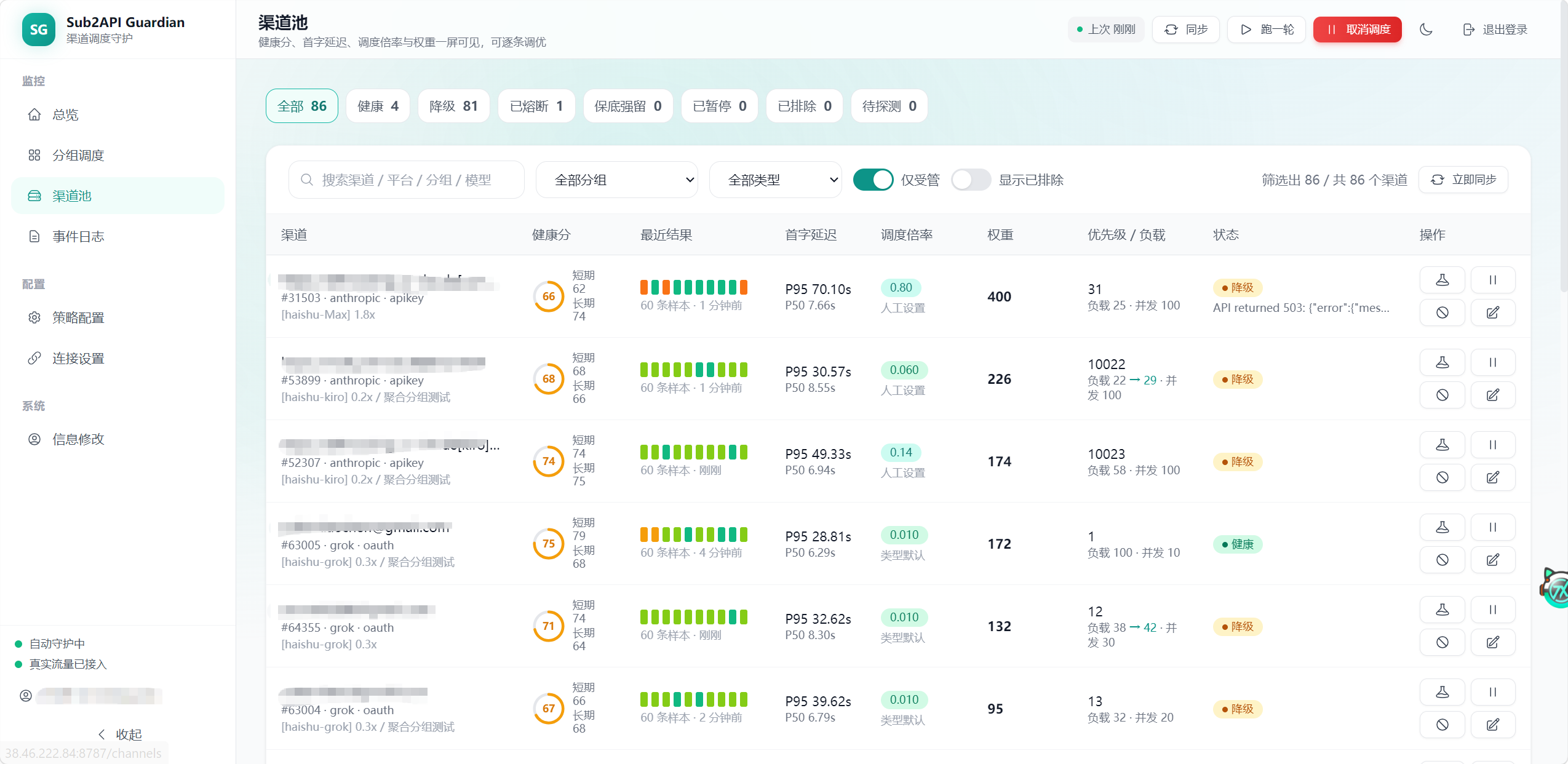1568x764 pixels.
Task: Click probe flask icon for channel #53899
Action: click(1442, 362)
